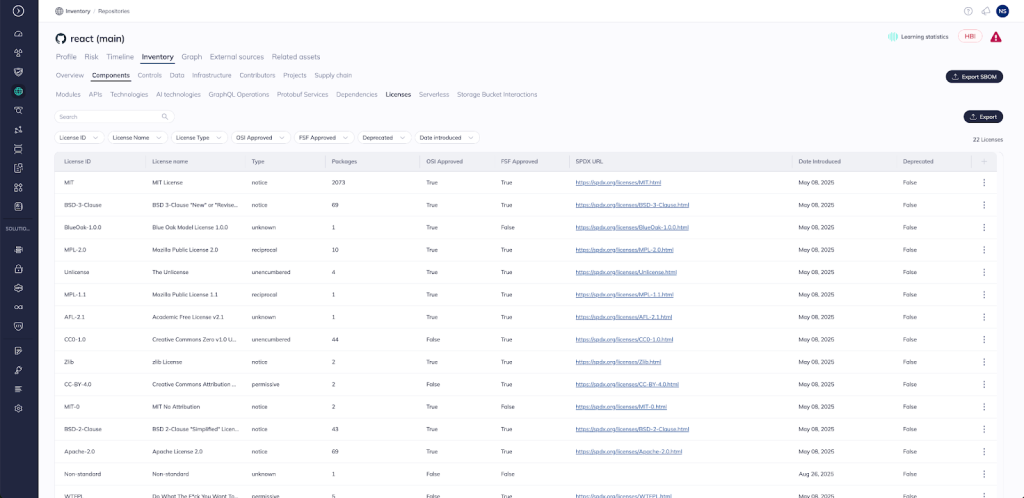Open the help question mark icon

[x=968, y=11]
